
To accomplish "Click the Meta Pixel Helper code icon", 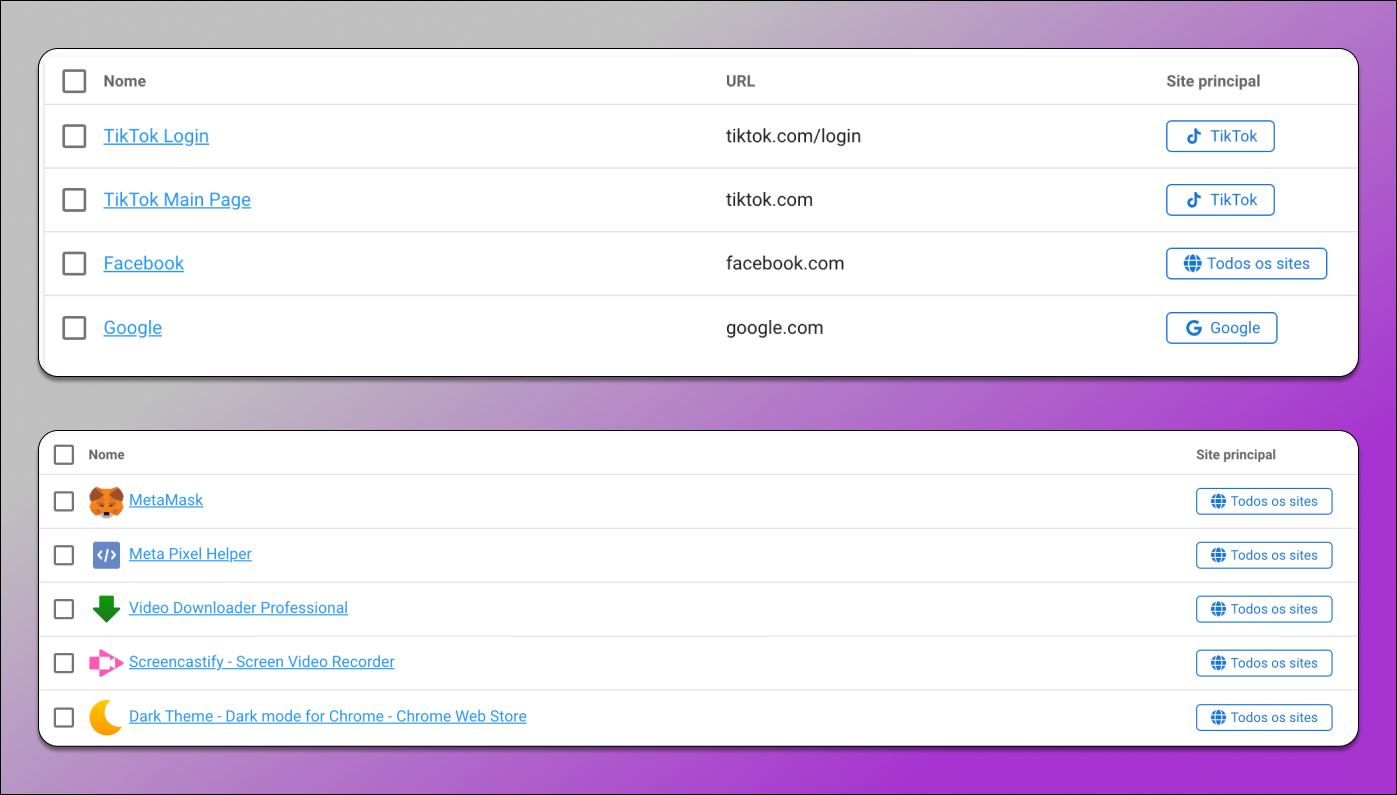I will tap(106, 555).
